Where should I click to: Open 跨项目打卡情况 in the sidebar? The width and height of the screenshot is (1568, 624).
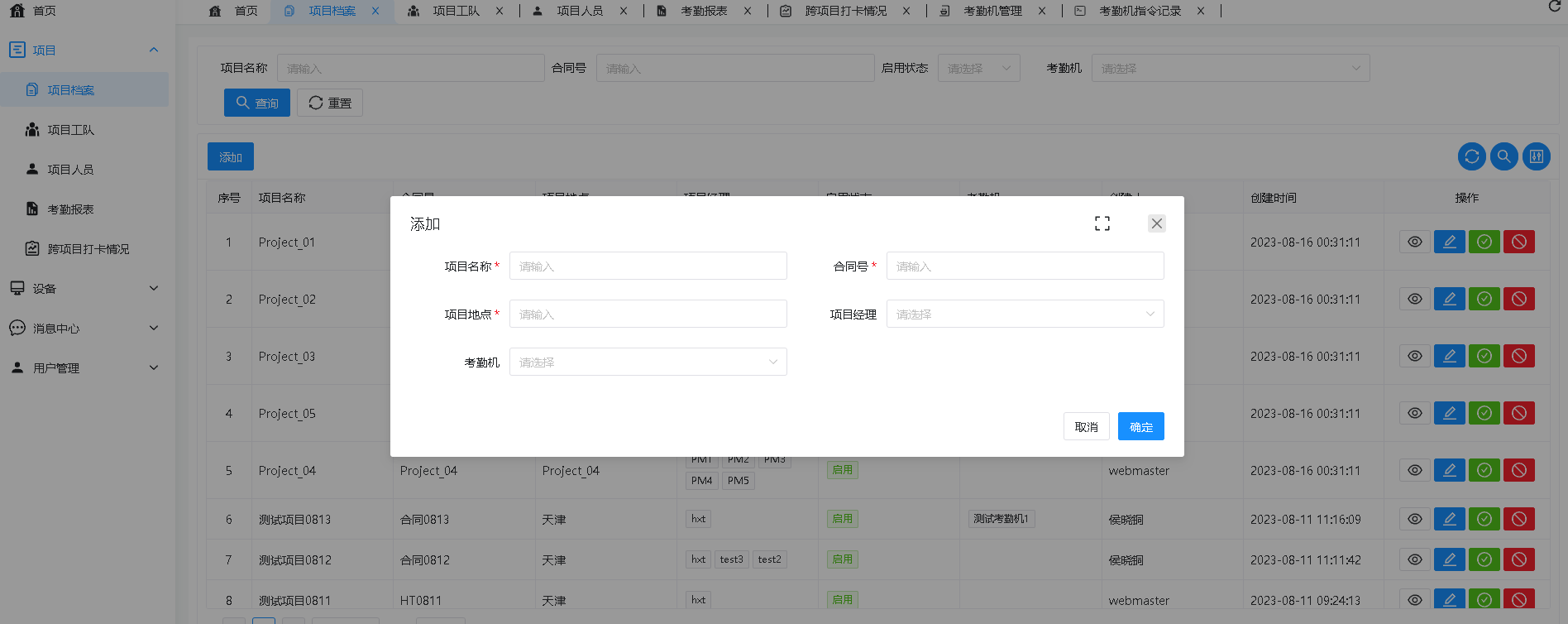click(x=88, y=249)
